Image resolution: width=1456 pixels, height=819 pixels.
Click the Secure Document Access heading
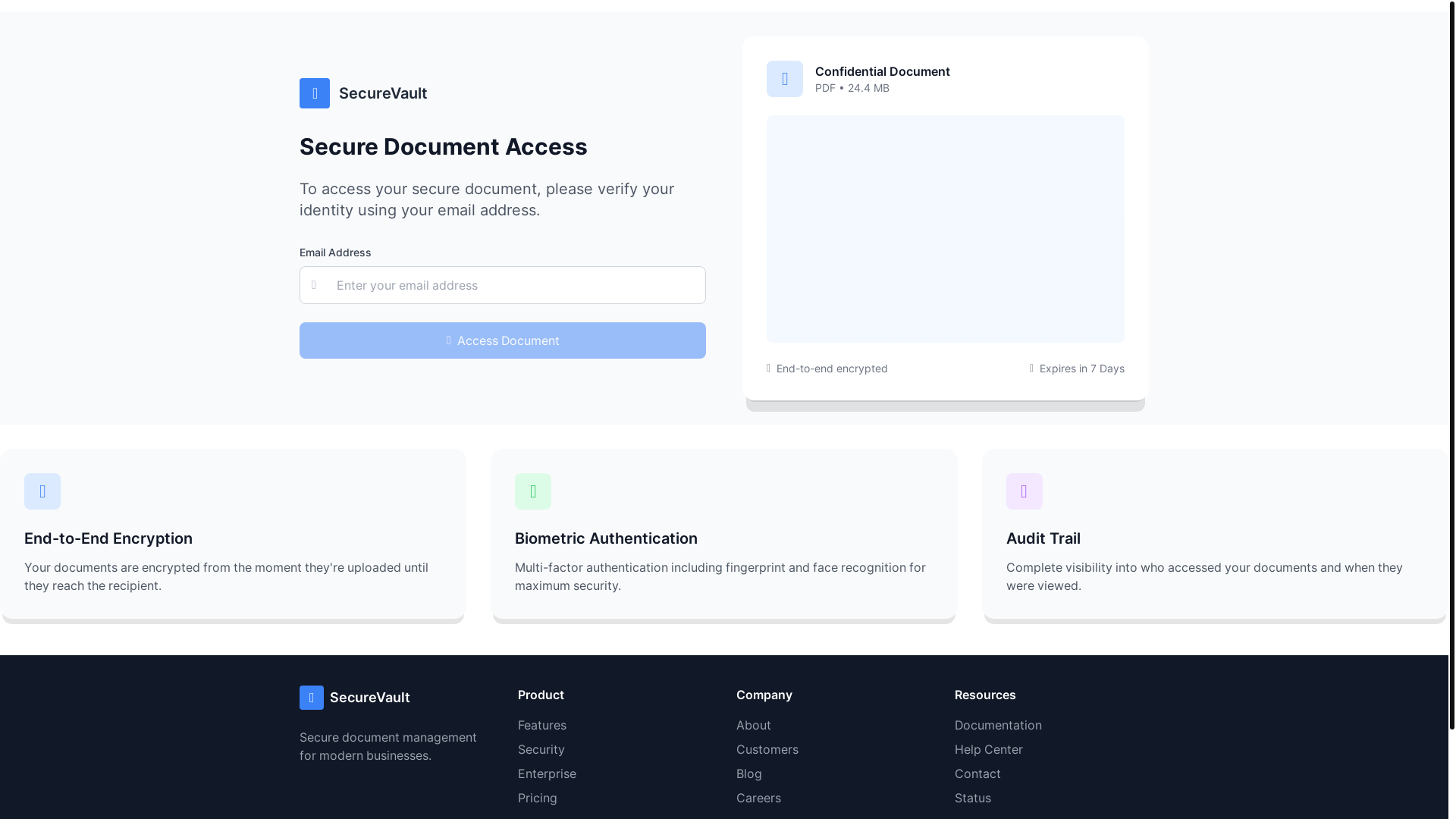pyautogui.click(x=444, y=146)
